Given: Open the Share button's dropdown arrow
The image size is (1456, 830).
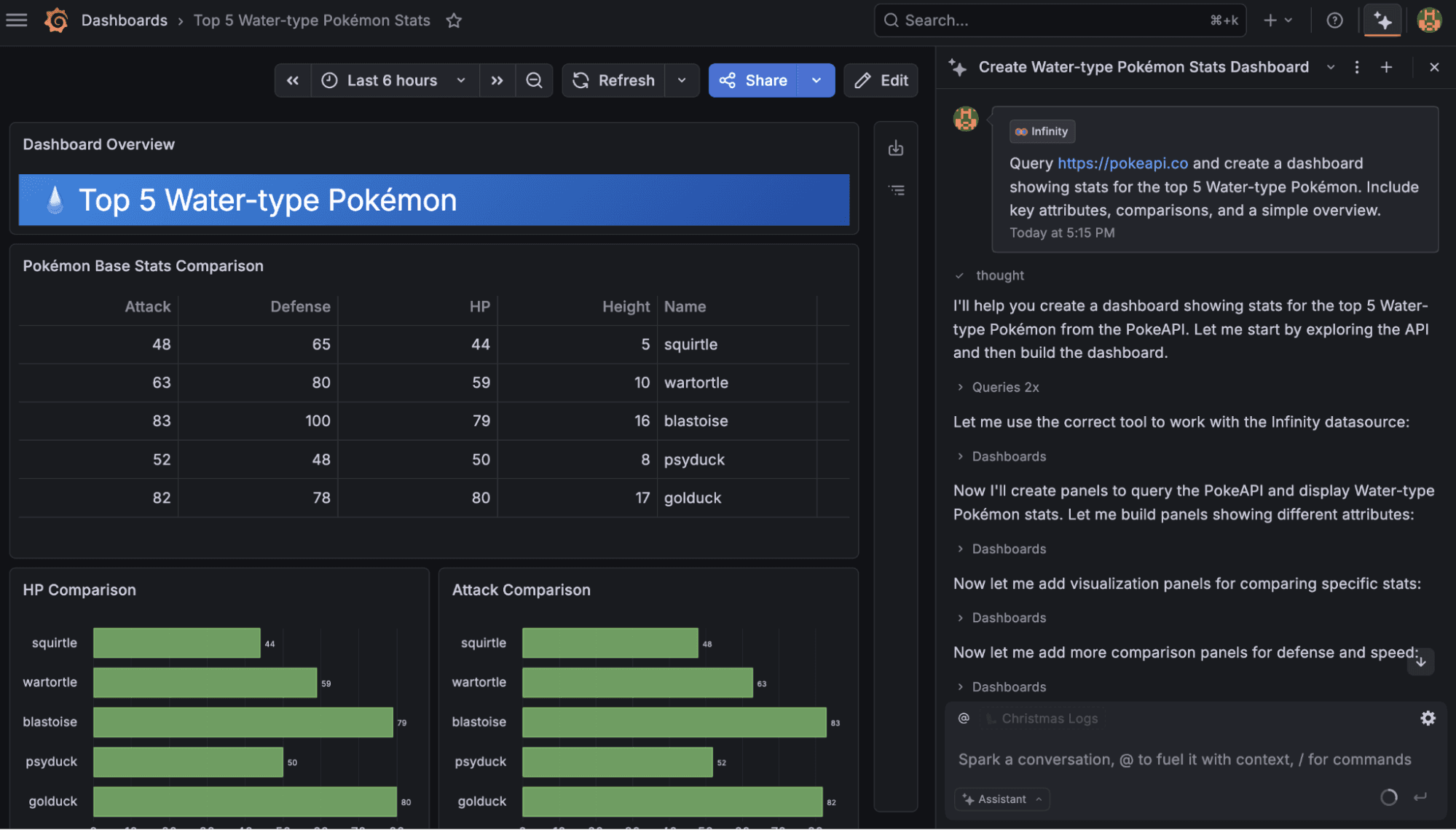Looking at the screenshot, I should click(x=815, y=80).
